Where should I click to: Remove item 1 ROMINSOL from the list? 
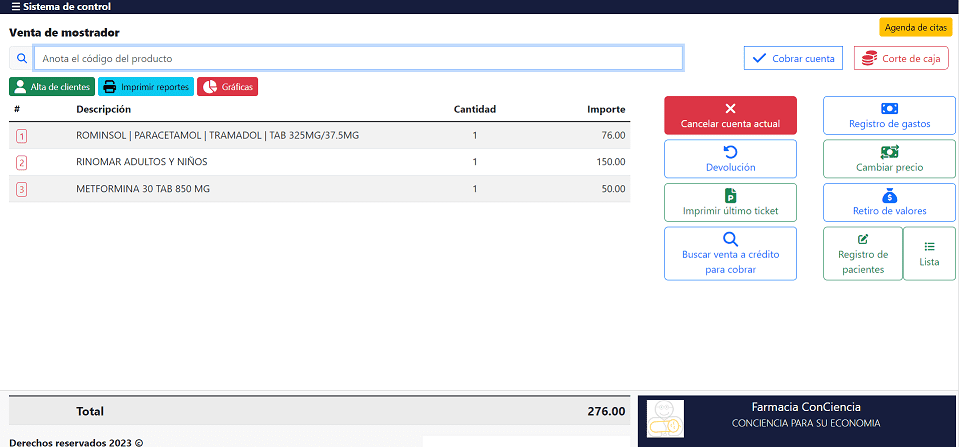pyautogui.click(x=21, y=136)
